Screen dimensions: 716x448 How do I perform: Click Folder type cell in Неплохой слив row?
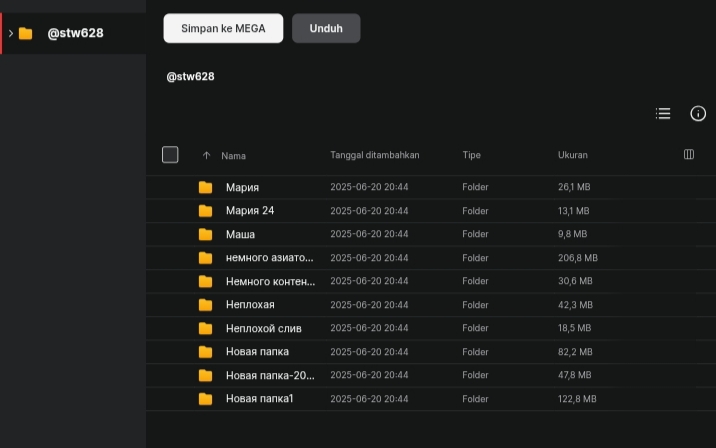coord(475,328)
